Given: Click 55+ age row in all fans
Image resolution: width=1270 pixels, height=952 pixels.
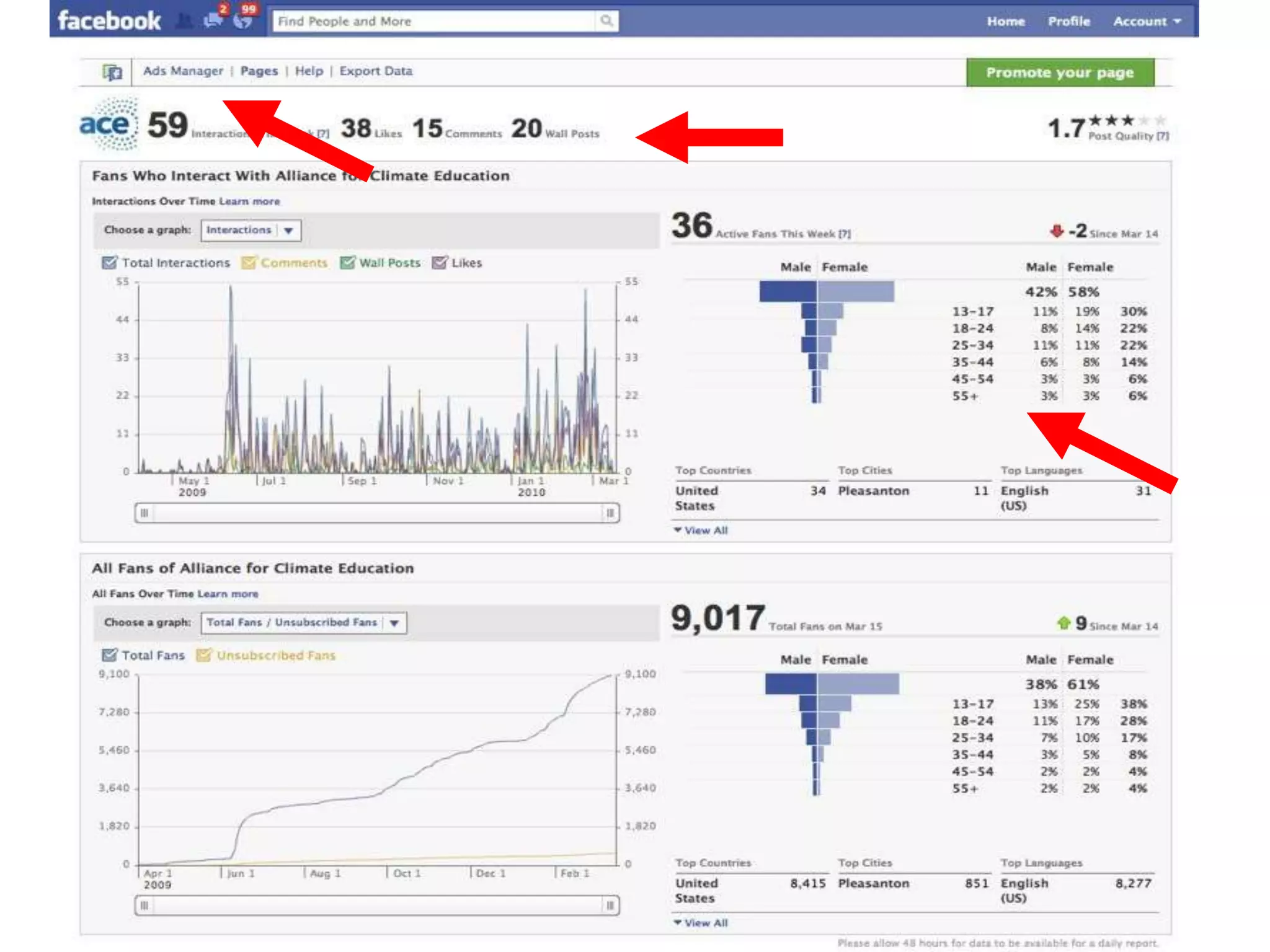Looking at the screenshot, I should coord(1049,788).
